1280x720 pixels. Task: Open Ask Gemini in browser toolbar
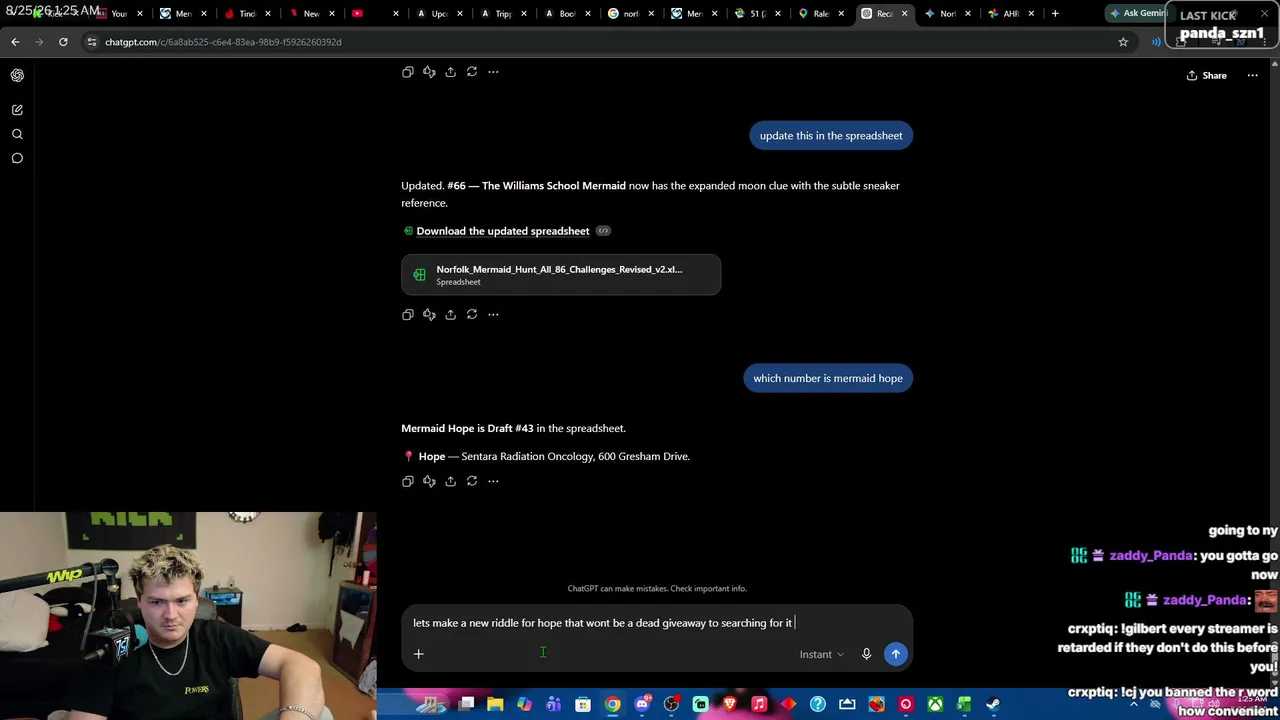[1139, 13]
